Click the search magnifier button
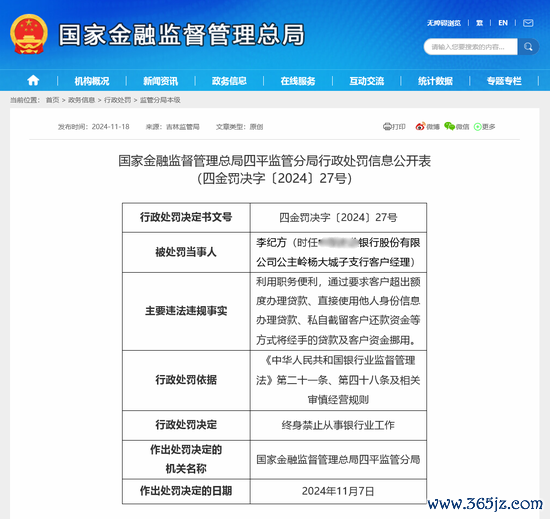The height and width of the screenshot is (519, 550). (x=528, y=47)
